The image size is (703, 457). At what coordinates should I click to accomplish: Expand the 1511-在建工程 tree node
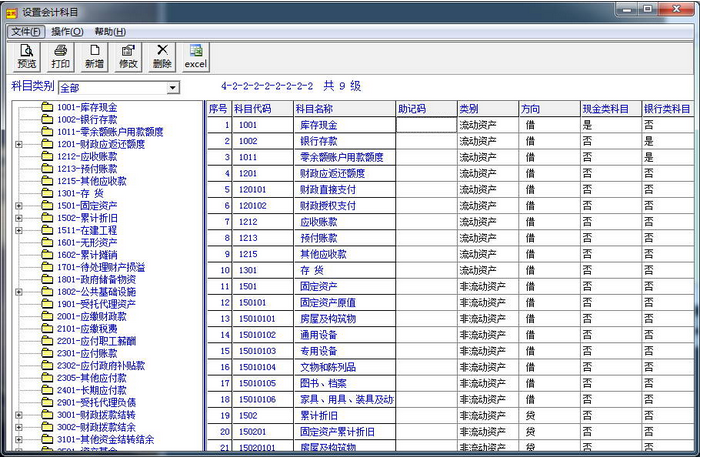pyautogui.click(x=19, y=230)
